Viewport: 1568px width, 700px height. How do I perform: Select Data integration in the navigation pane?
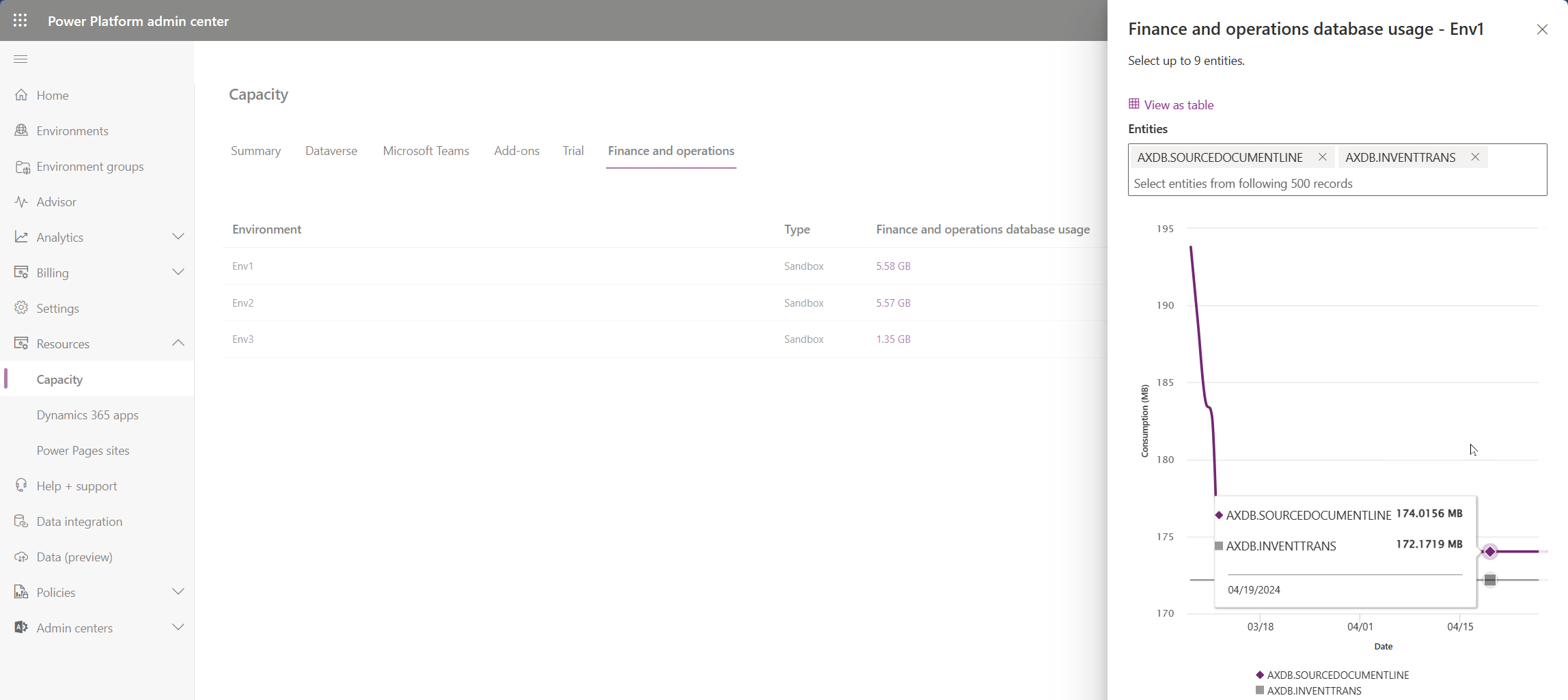pos(79,521)
